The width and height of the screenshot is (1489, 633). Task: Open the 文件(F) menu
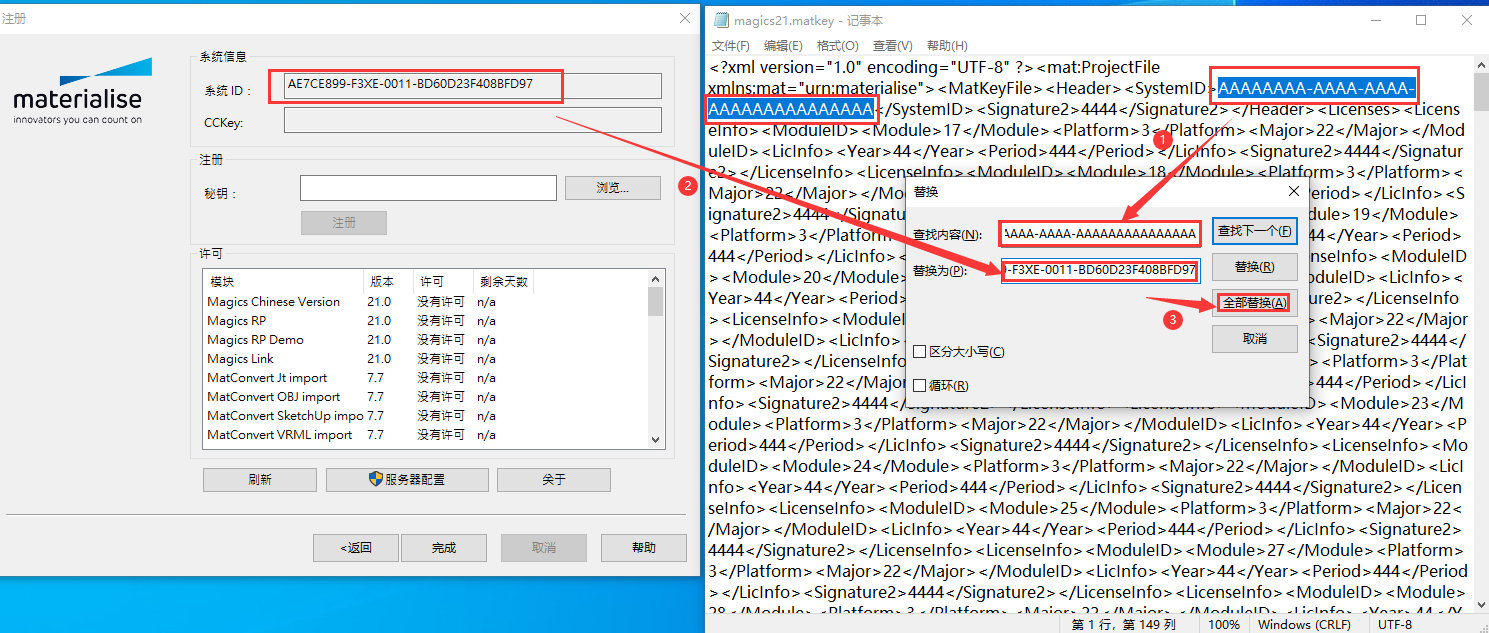[x=730, y=46]
